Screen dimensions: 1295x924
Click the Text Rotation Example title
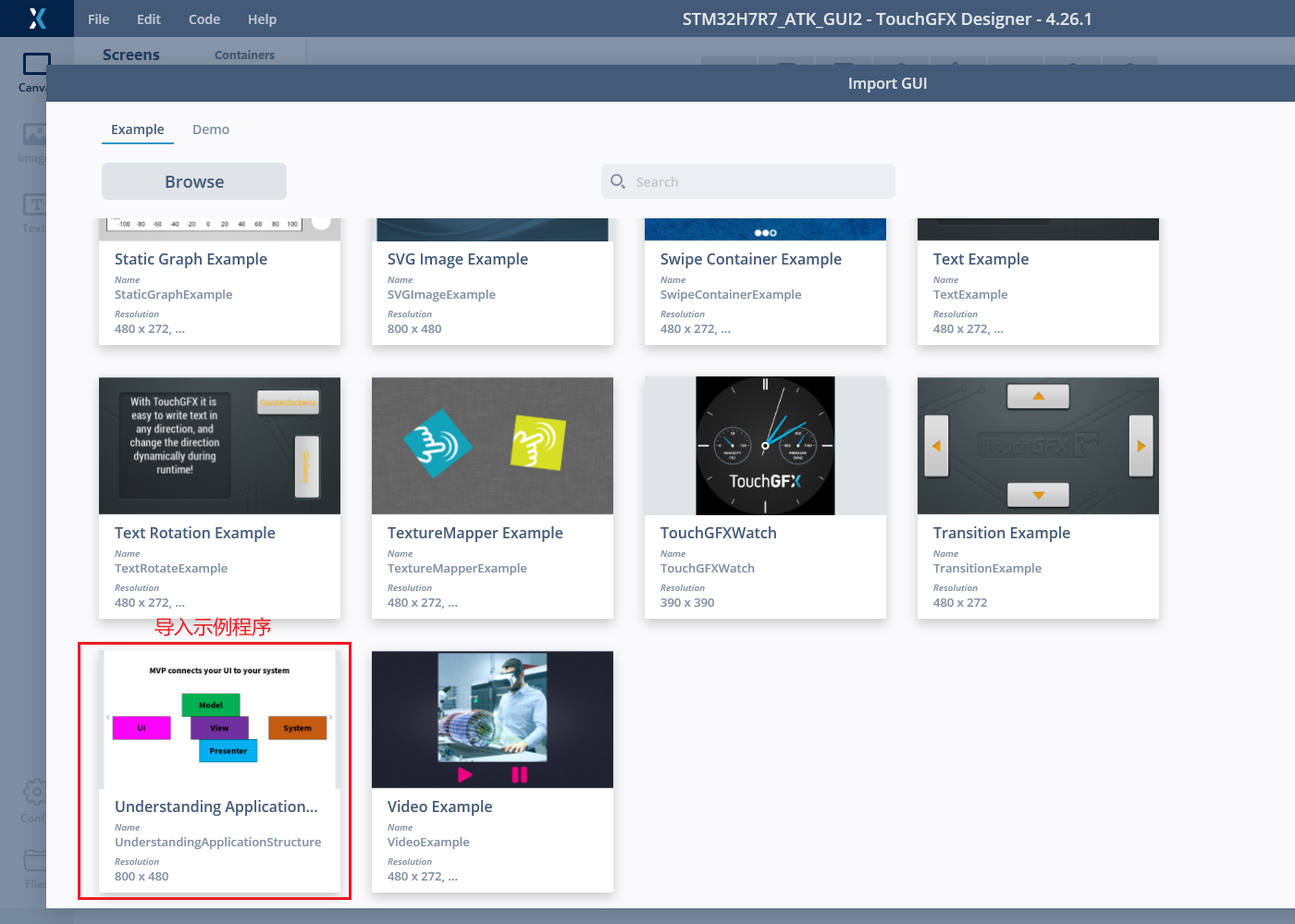coord(195,533)
